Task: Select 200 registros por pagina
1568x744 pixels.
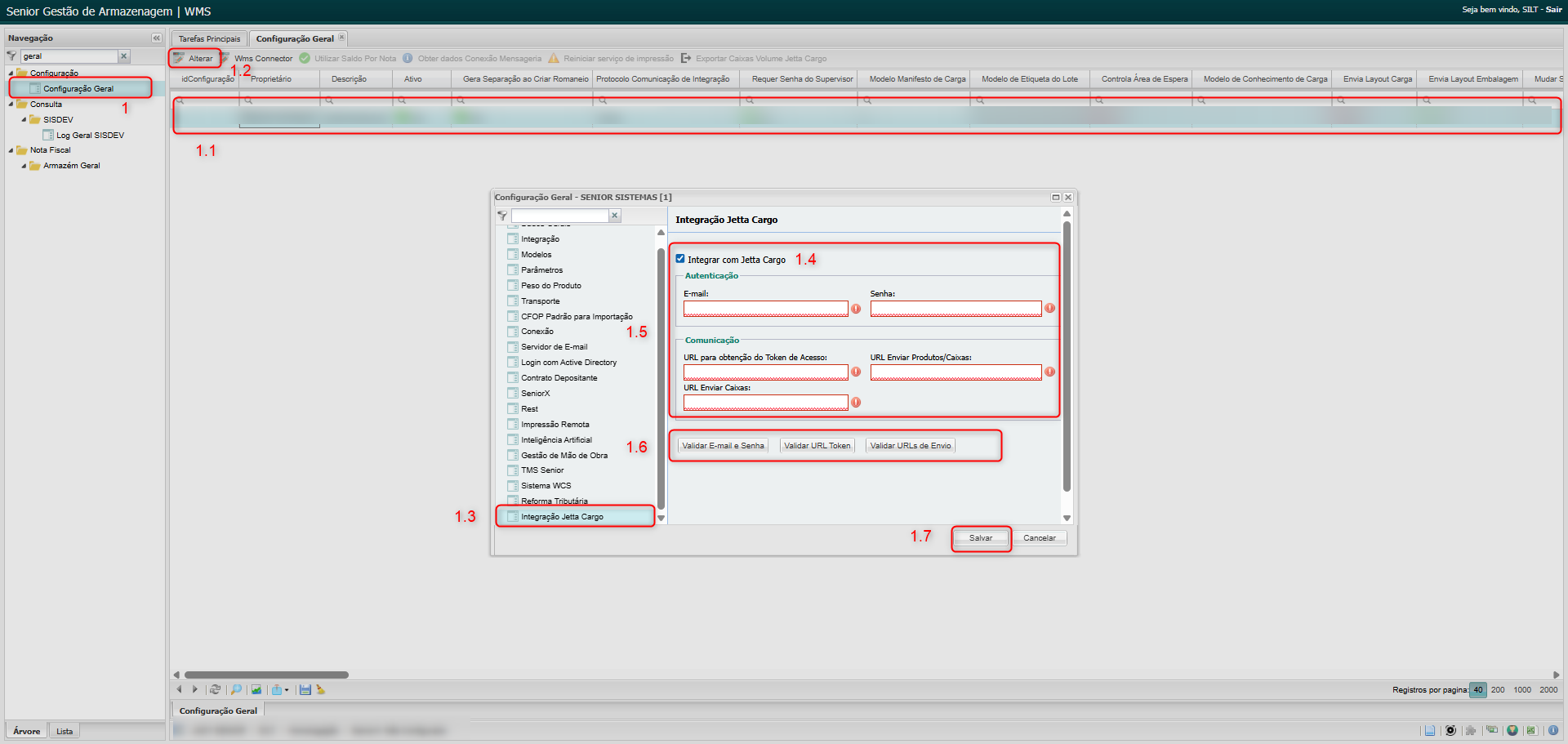Action: click(x=1498, y=690)
